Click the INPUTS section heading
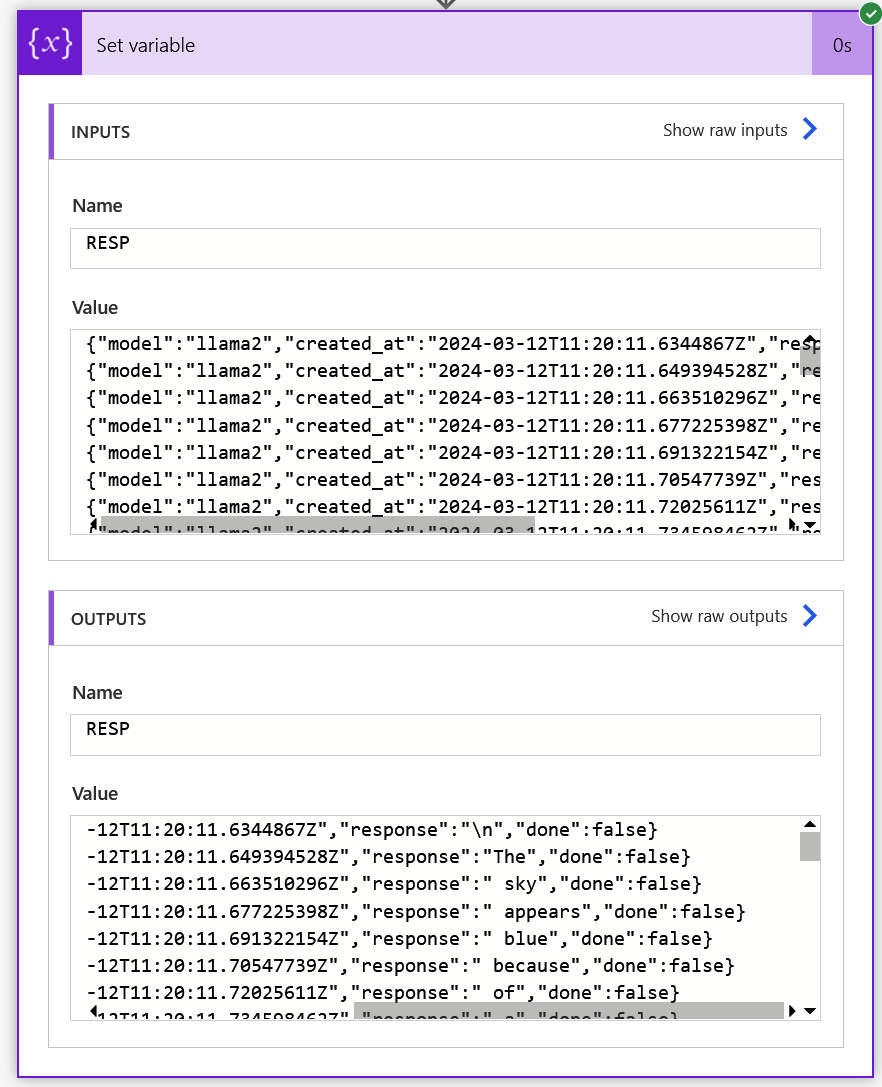The height and width of the screenshot is (1087, 882). tap(101, 132)
